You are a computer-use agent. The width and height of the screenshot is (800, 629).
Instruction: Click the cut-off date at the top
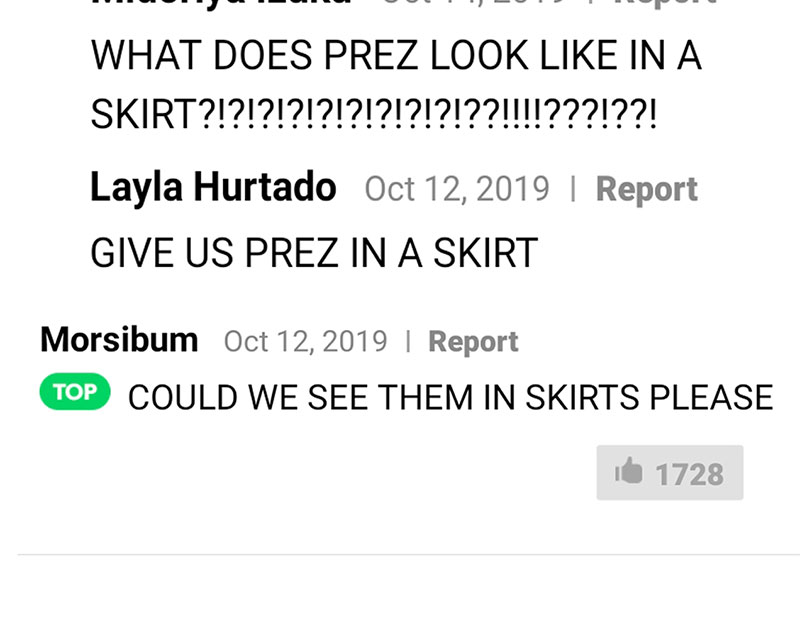475,3
